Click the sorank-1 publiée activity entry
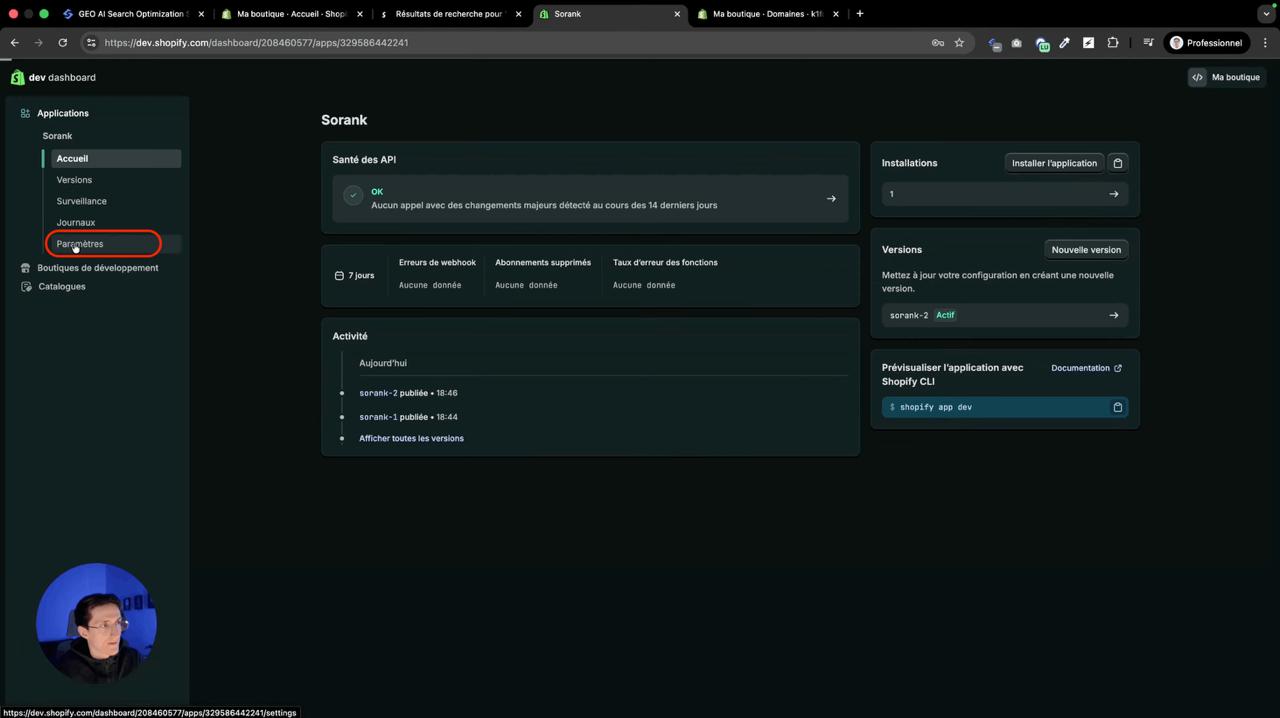The width and height of the screenshot is (1280, 718). coord(408,417)
